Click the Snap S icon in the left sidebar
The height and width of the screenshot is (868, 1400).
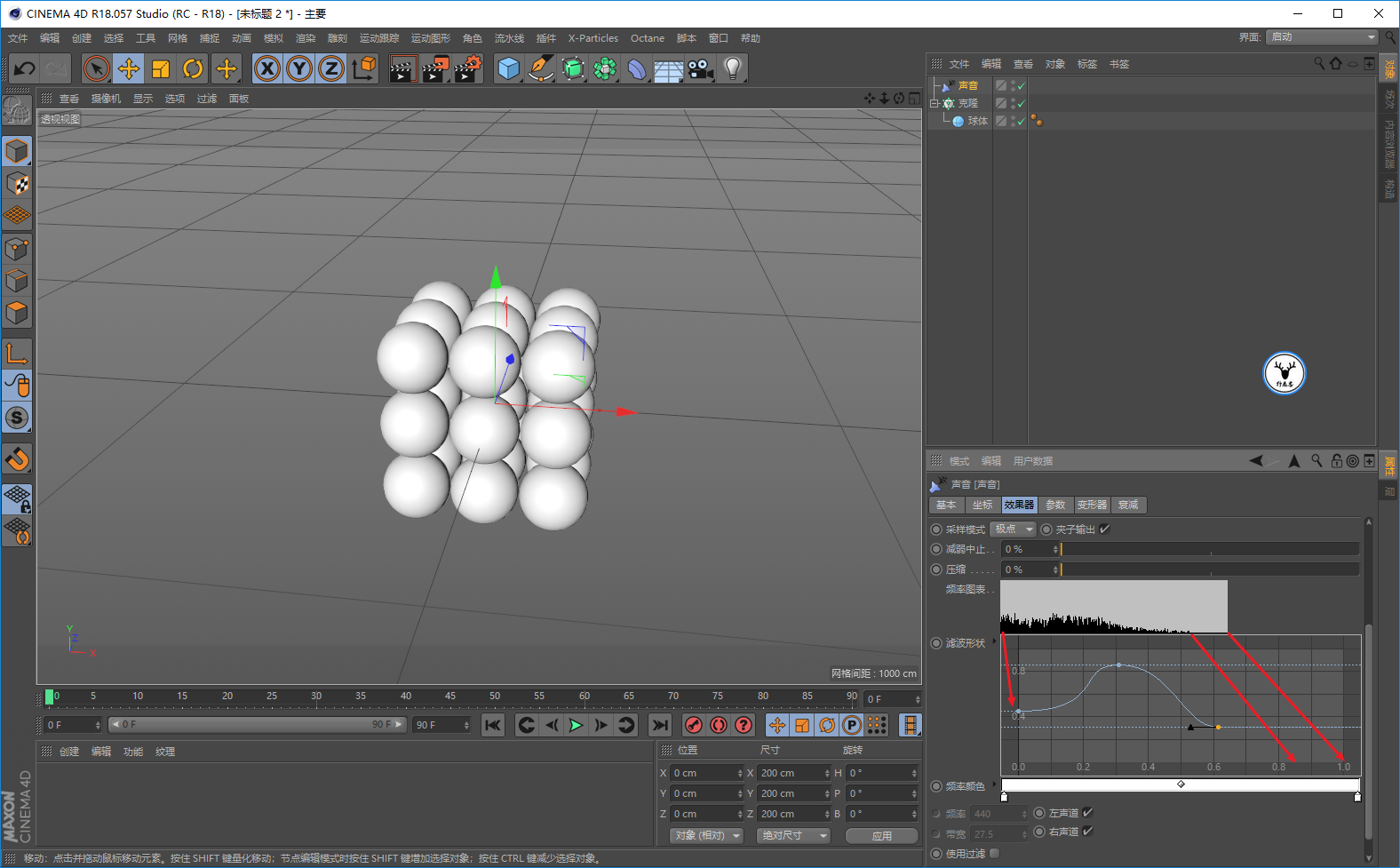point(17,418)
